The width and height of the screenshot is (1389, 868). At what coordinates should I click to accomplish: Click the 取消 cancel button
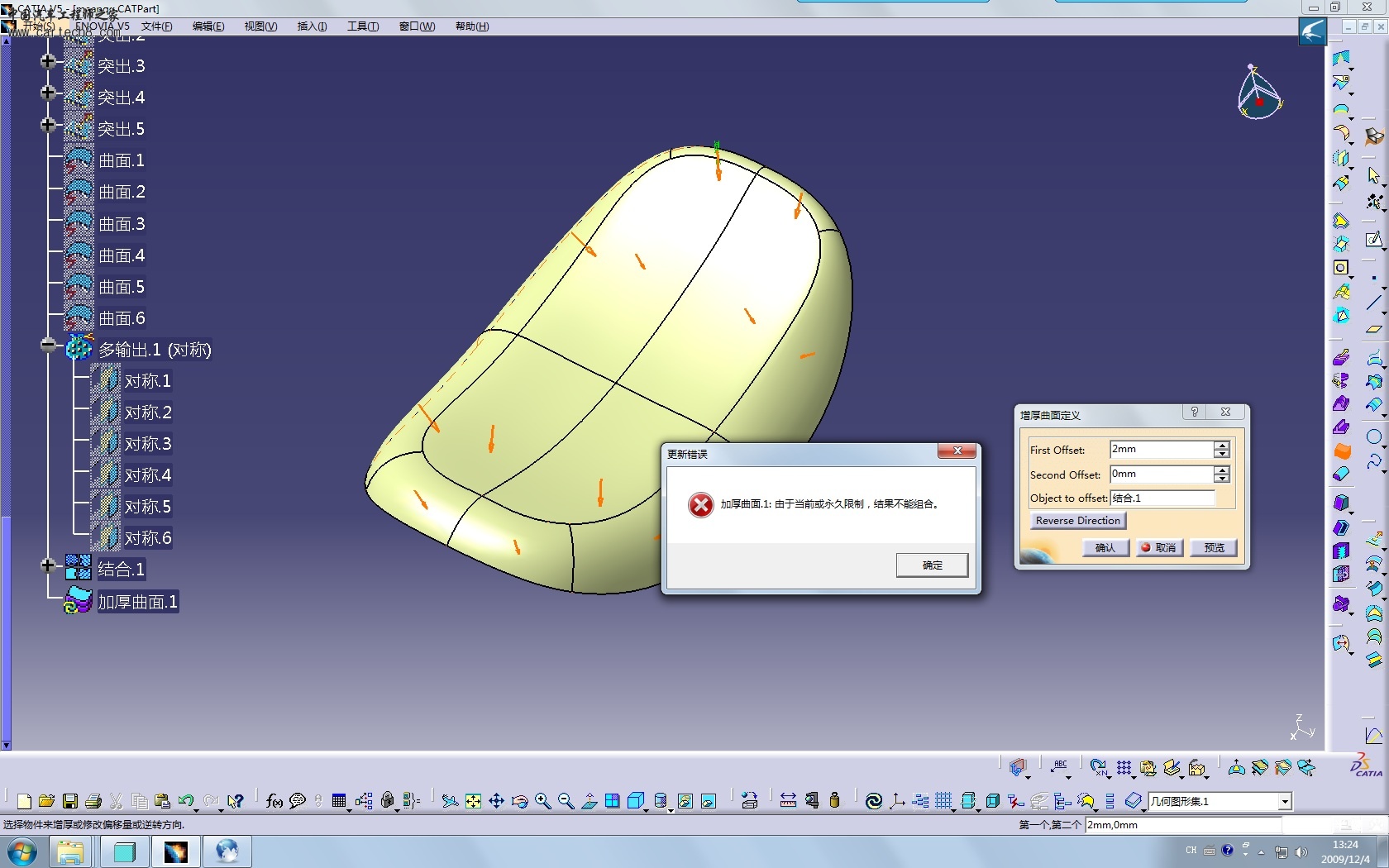click(1159, 547)
